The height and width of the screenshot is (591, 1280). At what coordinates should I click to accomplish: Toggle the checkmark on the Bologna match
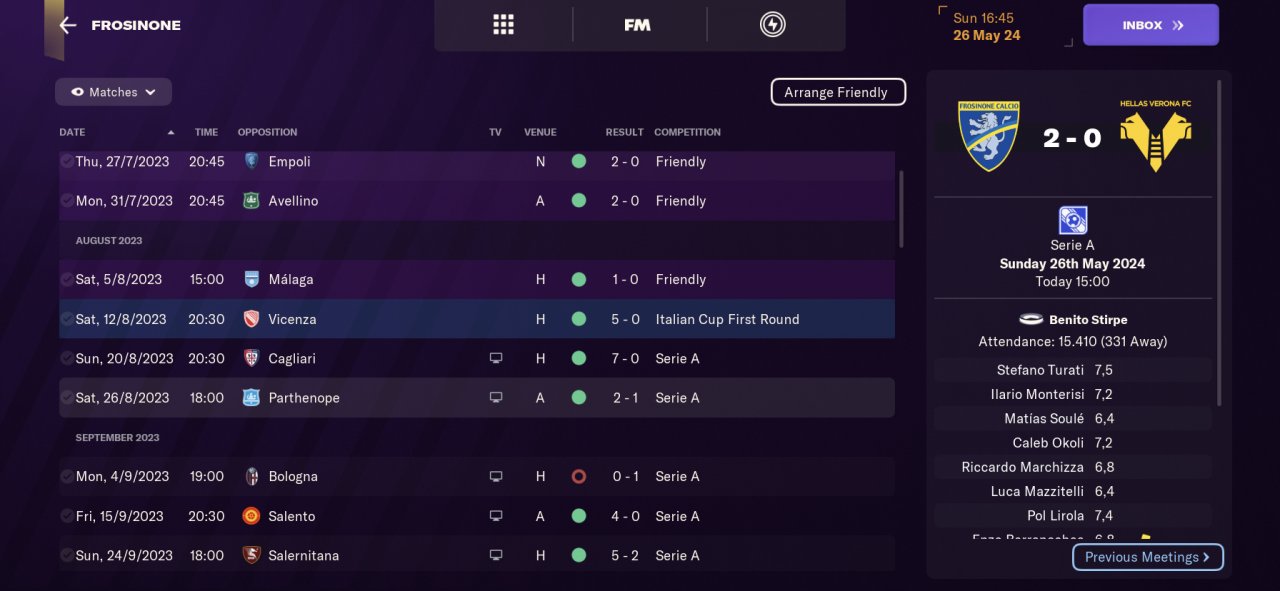66,476
